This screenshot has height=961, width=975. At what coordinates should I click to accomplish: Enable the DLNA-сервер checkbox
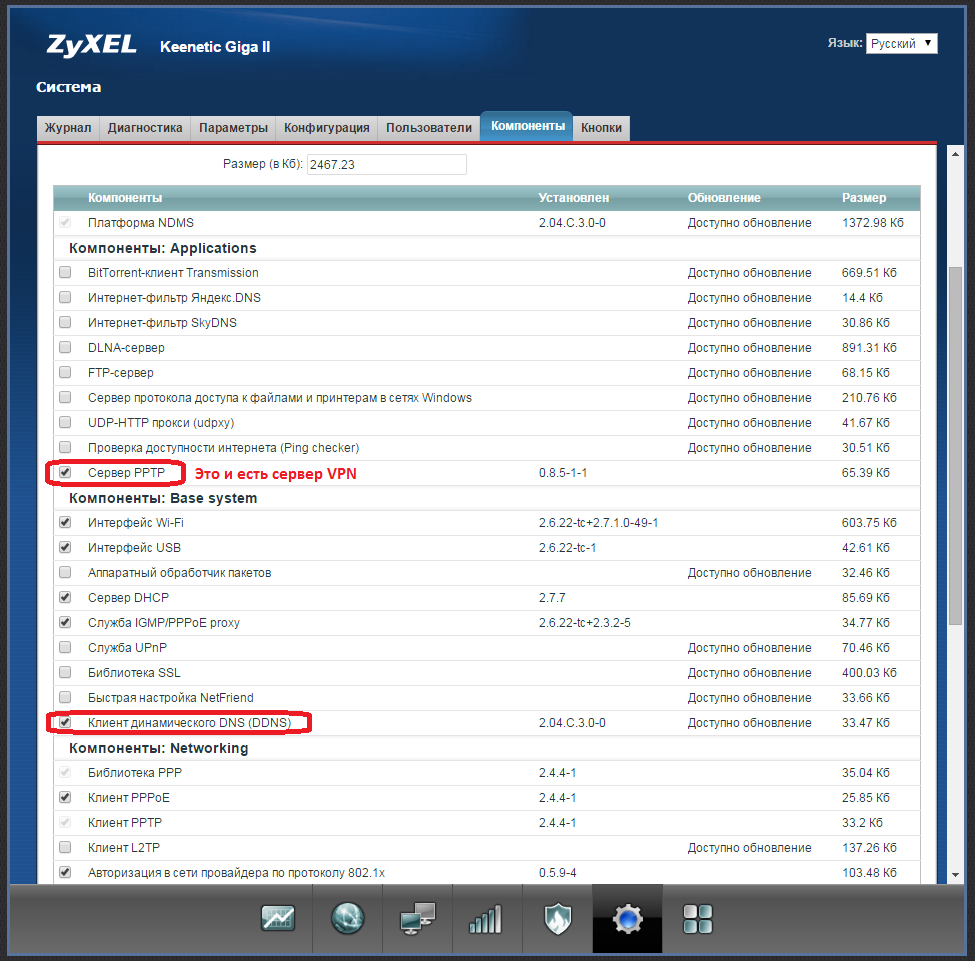click(x=65, y=347)
